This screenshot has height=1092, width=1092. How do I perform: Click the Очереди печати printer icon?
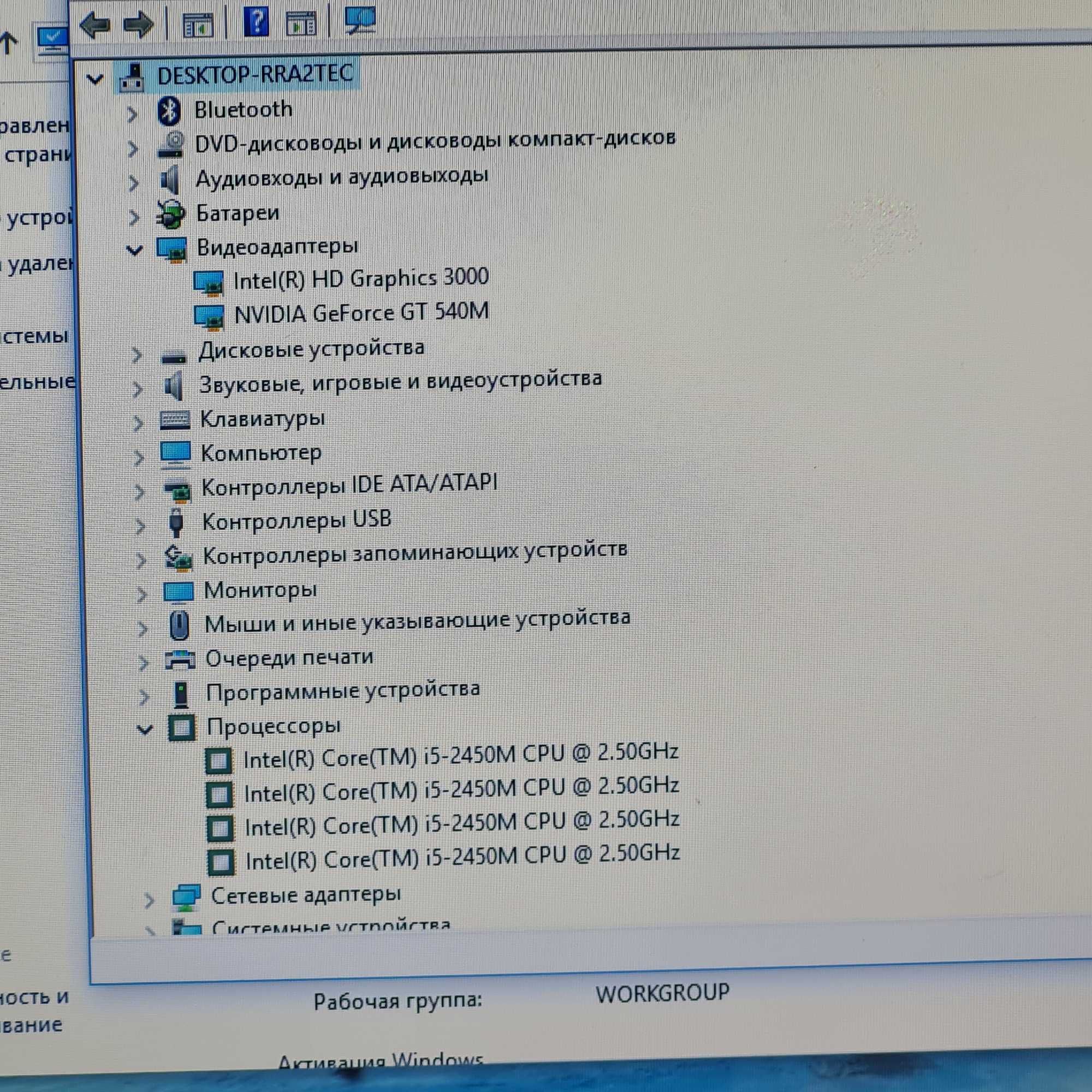[180, 659]
